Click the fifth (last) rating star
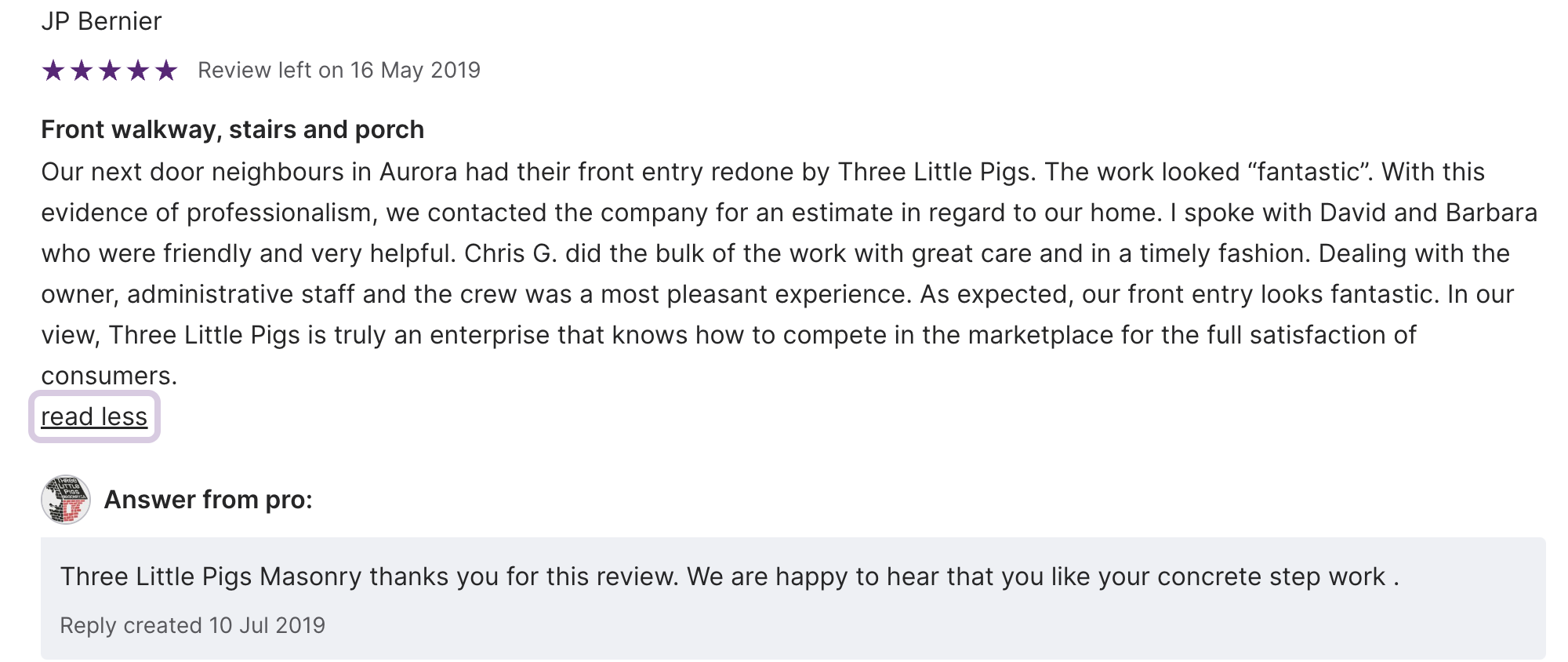The width and height of the screenshot is (1568, 662). pyautogui.click(x=166, y=71)
